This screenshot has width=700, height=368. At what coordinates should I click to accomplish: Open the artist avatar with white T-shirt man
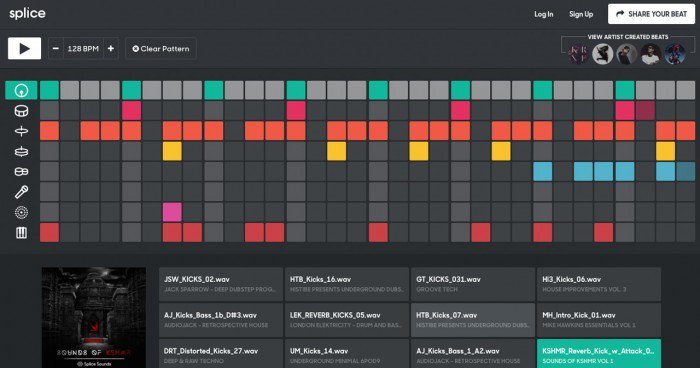pyautogui.click(x=651, y=54)
